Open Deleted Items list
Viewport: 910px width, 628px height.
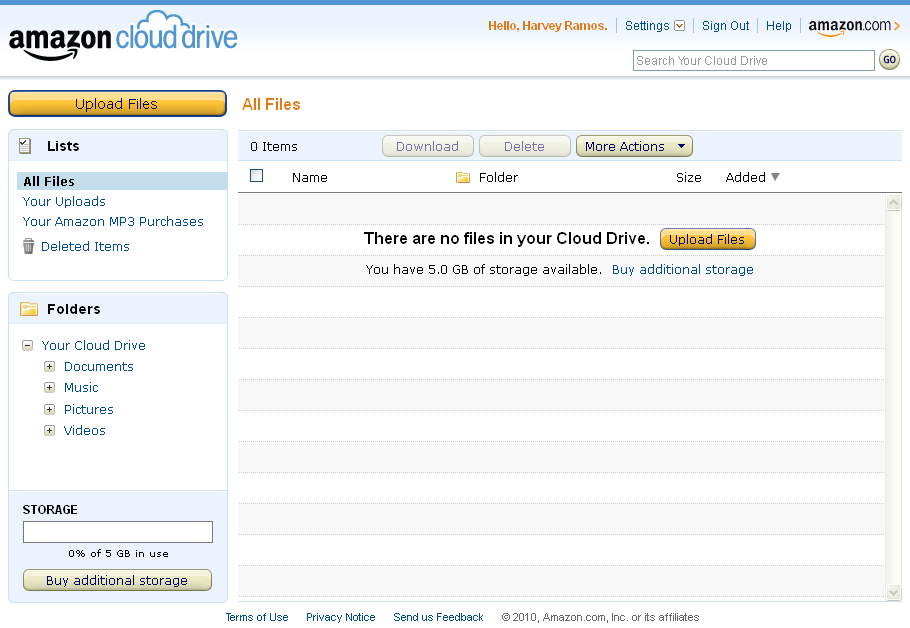85,247
